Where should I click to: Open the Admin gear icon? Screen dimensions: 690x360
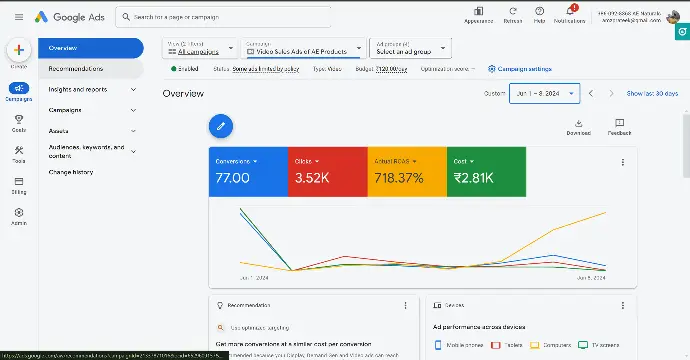(19, 213)
